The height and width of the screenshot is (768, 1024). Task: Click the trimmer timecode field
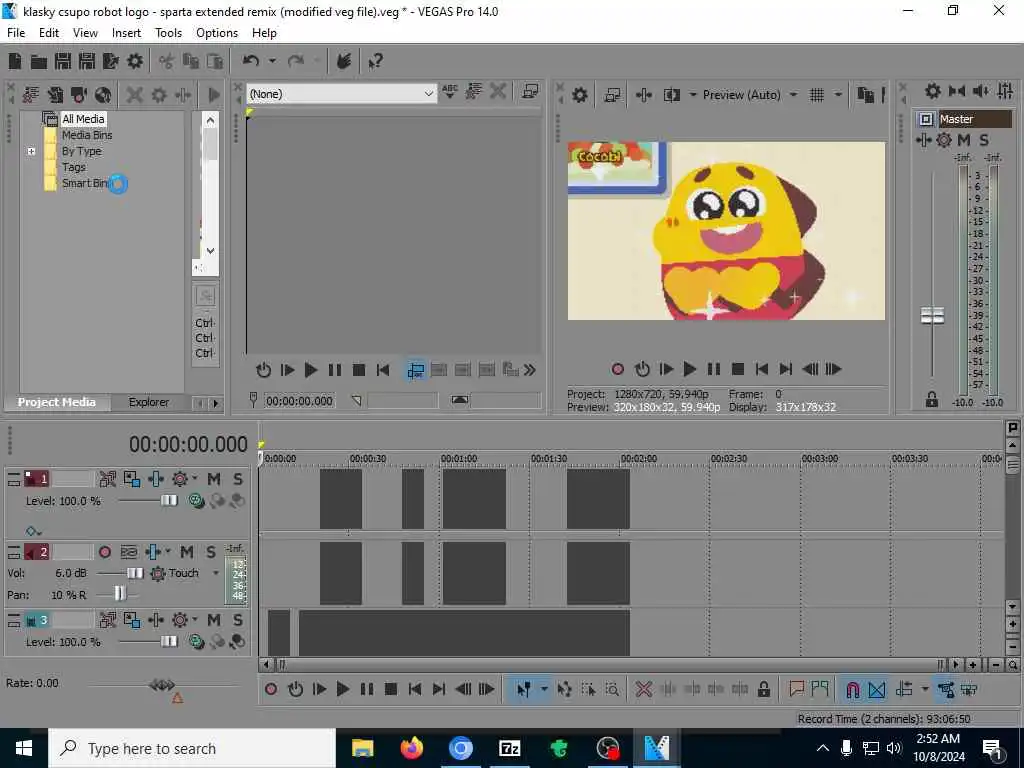tap(299, 401)
